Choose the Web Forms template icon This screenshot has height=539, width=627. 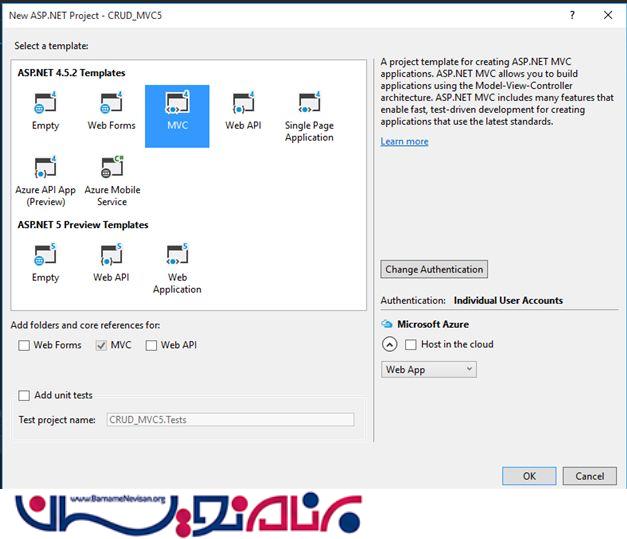112,103
